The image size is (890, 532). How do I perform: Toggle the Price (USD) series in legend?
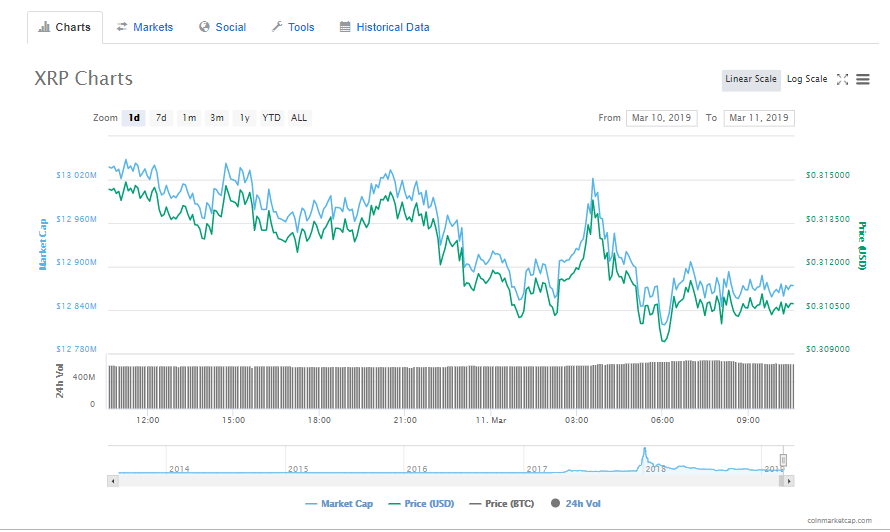pyautogui.click(x=421, y=504)
